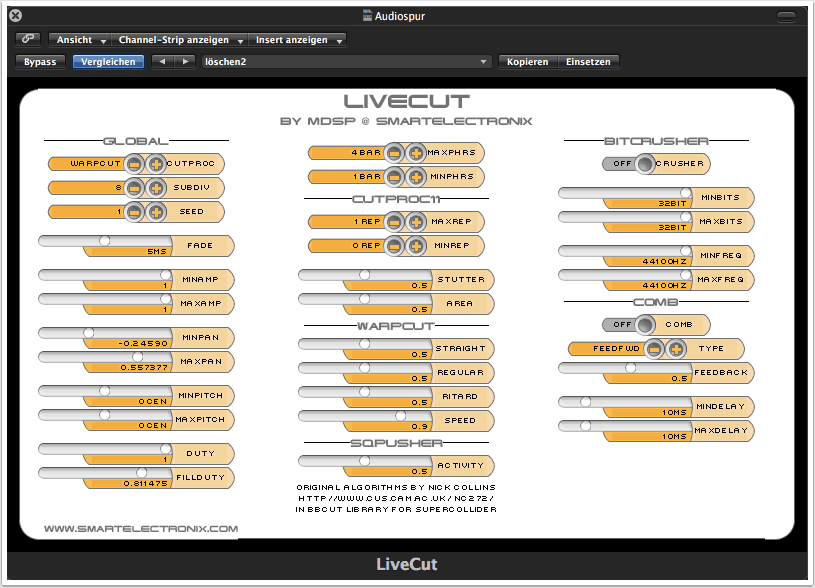The image size is (815, 588).
Task: Click the Kopieren button
Action: click(x=528, y=62)
